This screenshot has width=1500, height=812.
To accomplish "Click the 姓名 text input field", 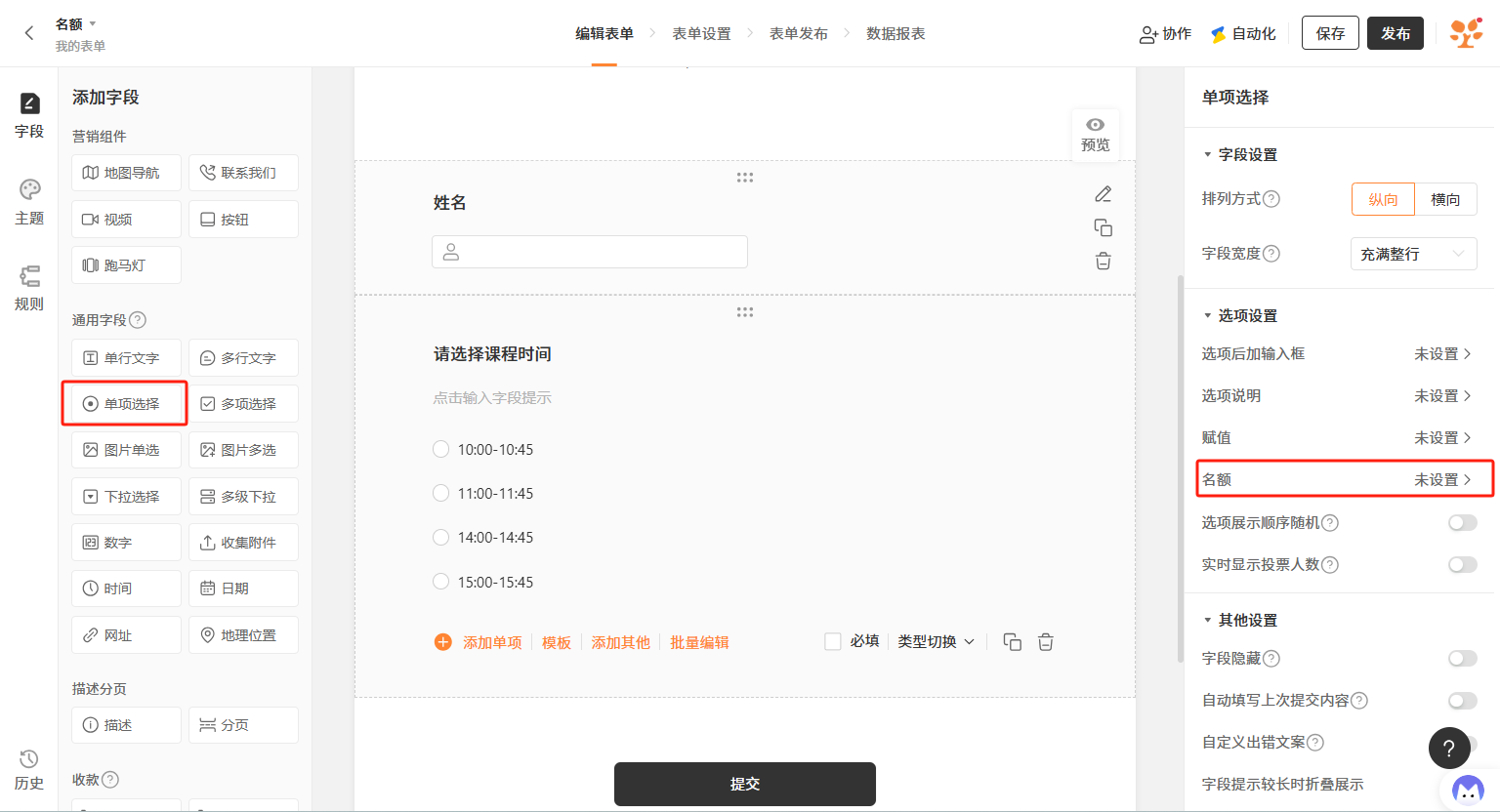I will point(590,252).
